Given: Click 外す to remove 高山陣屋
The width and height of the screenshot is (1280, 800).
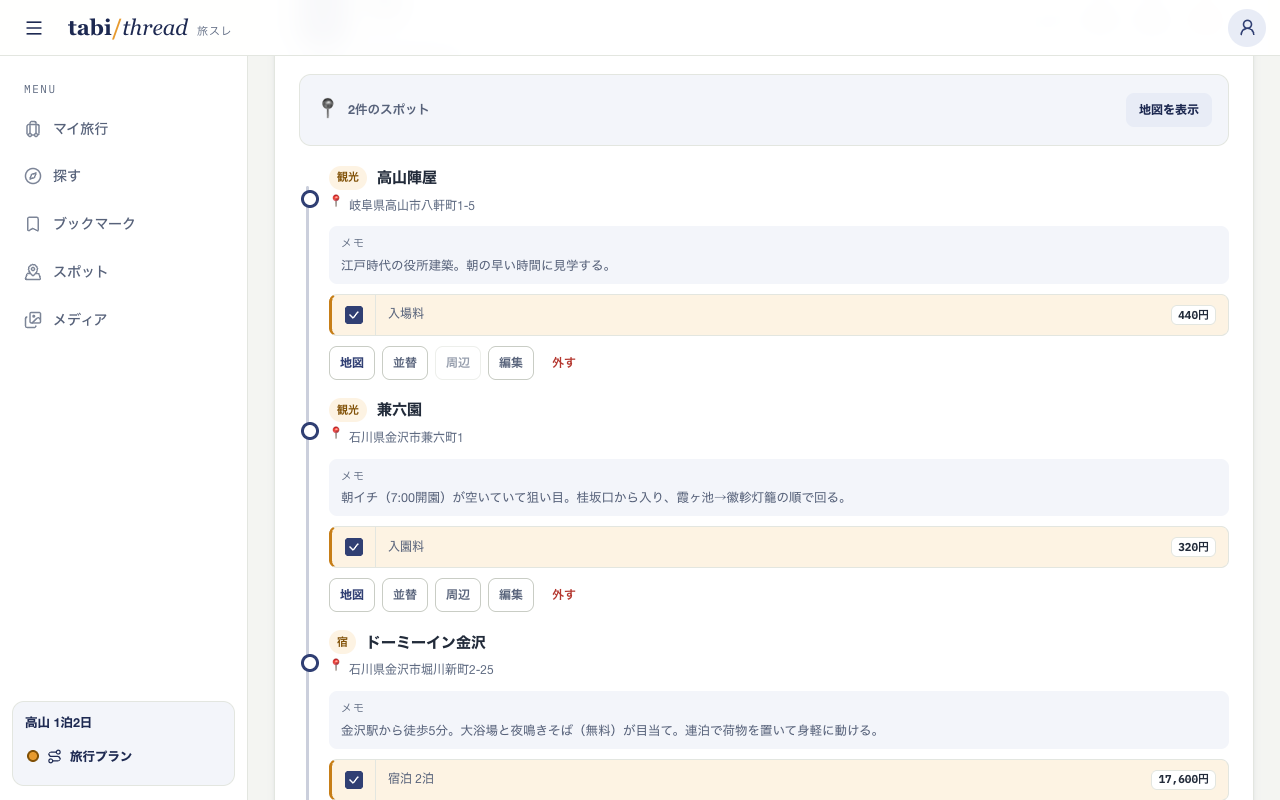Looking at the screenshot, I should [564, 363].
